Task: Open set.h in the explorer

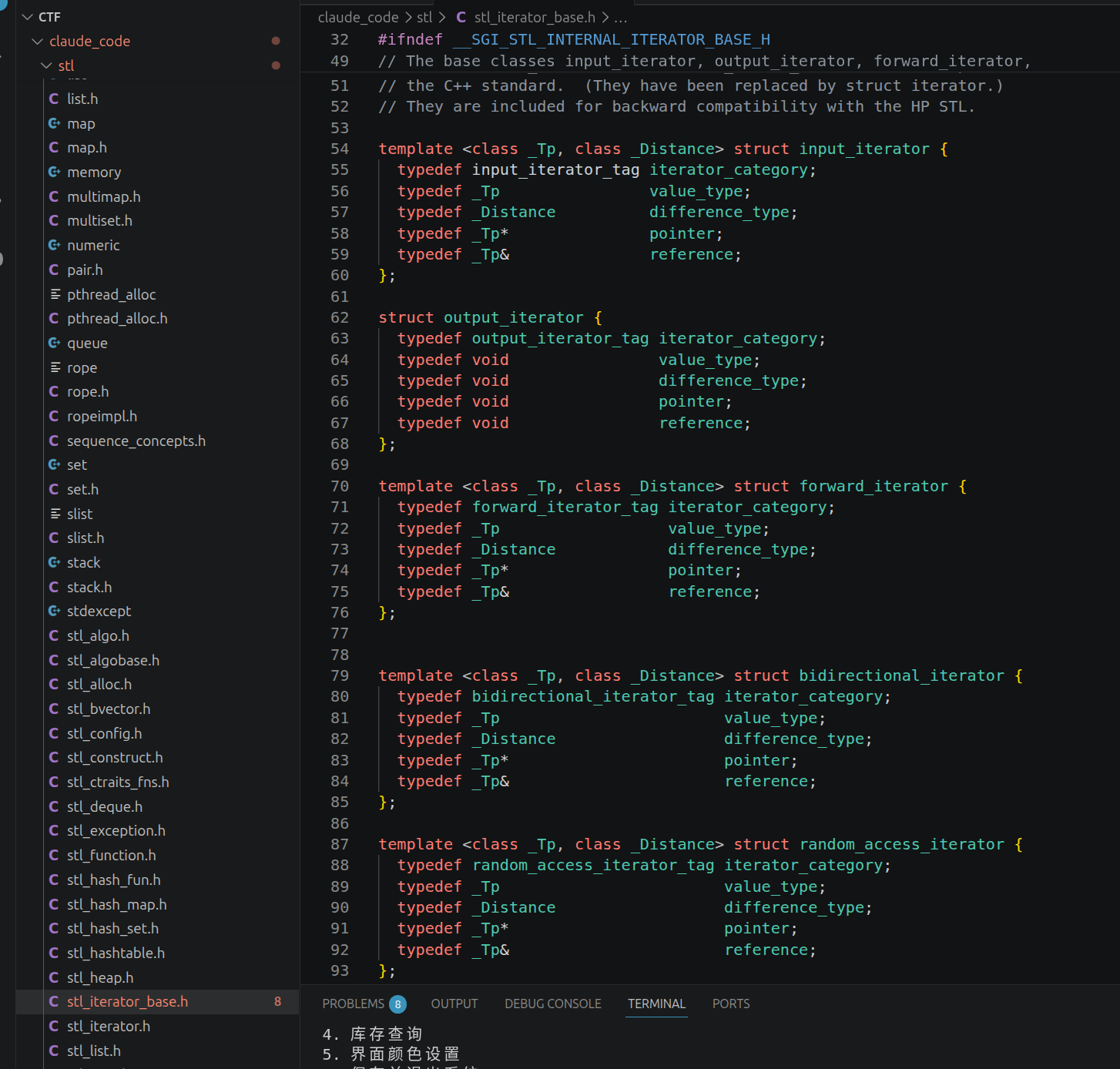Action: click(82, 489)
